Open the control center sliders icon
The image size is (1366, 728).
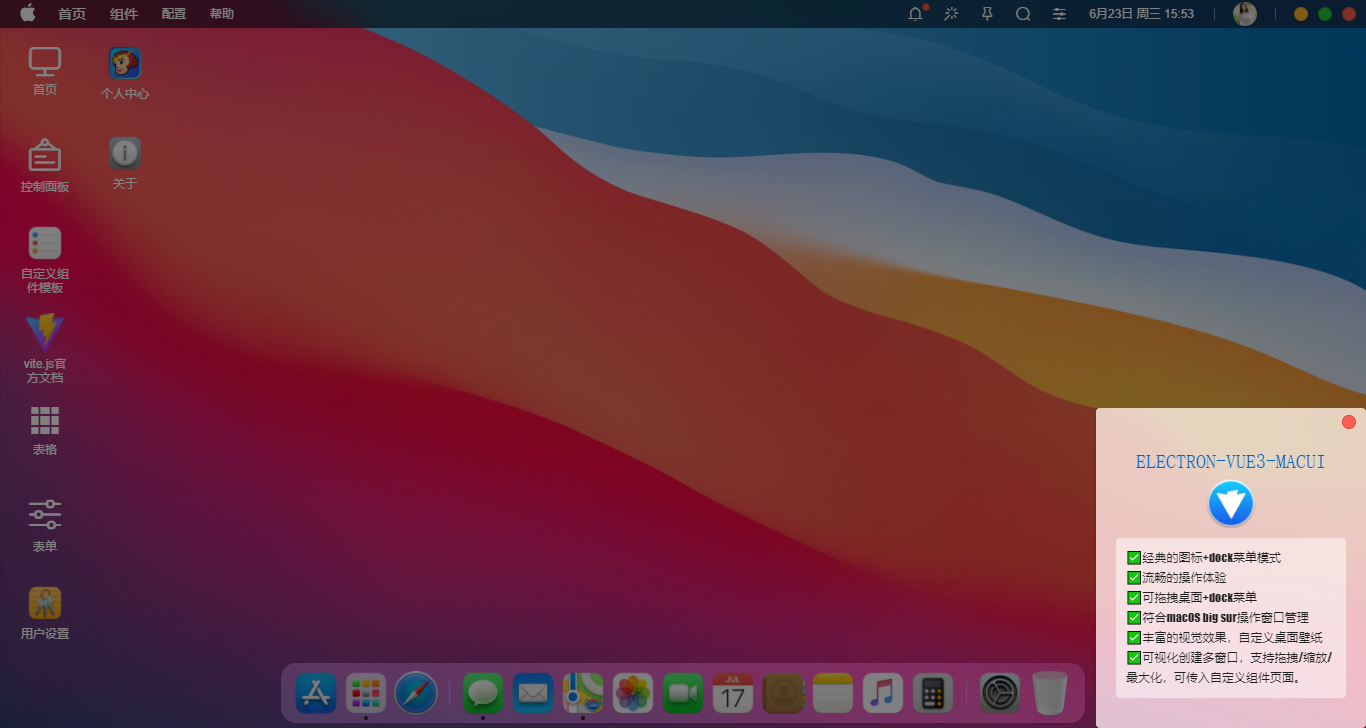coord(1059,14)
